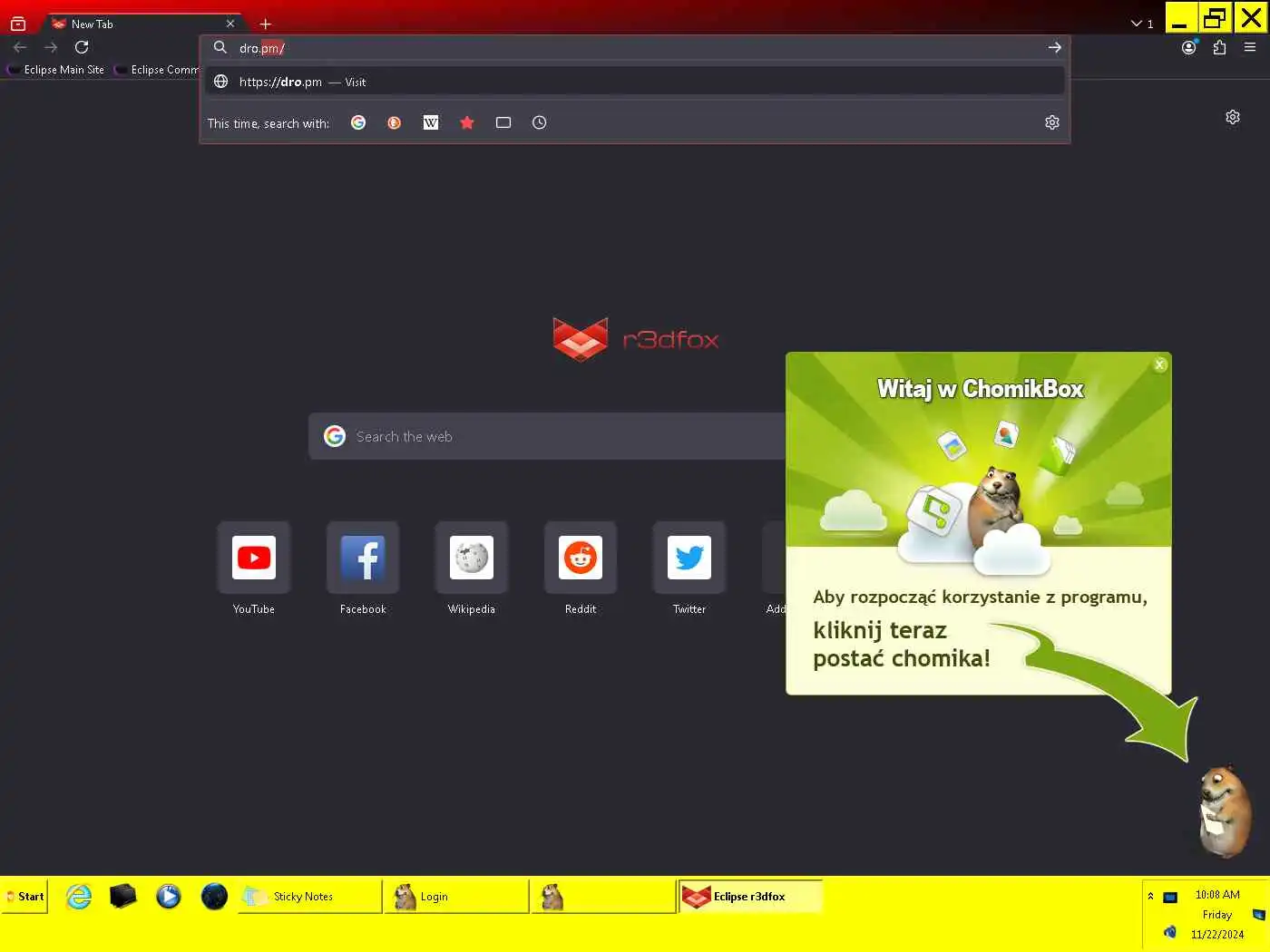Click the hamster illustration in ChomikBox popup

tap(995, 504)
